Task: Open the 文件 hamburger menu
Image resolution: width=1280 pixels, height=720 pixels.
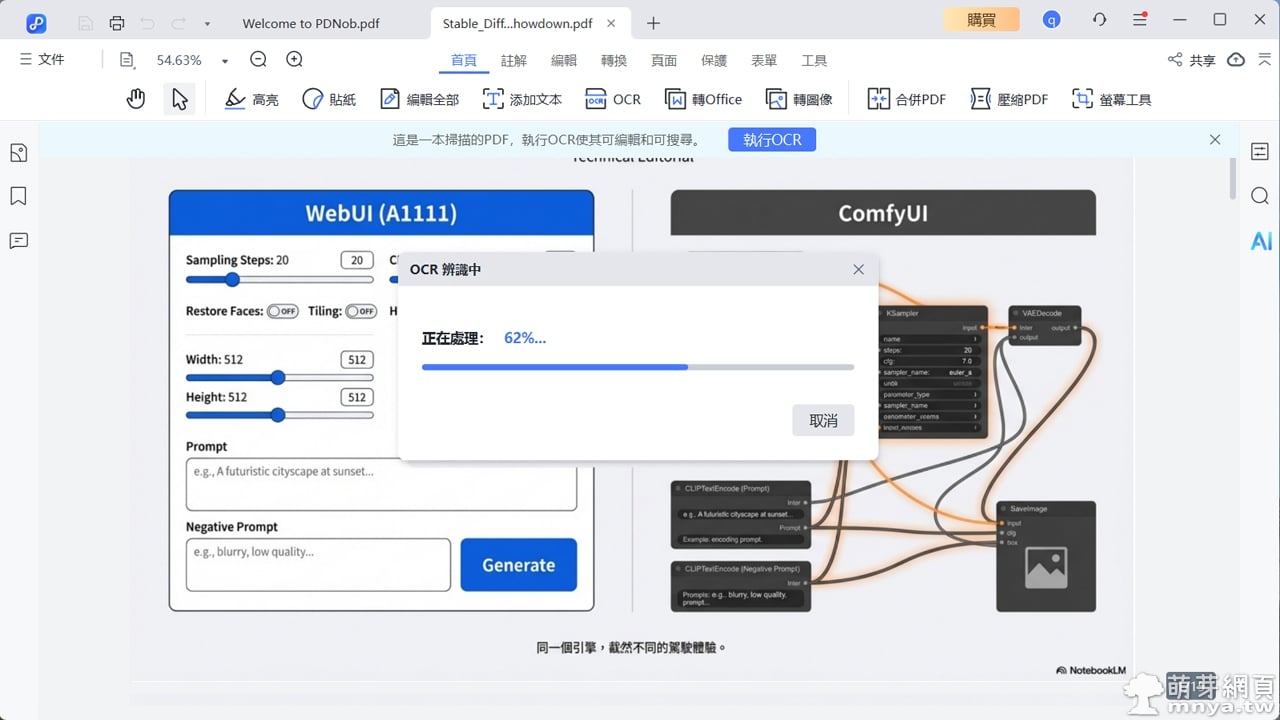Action: (x=42, y=60)
